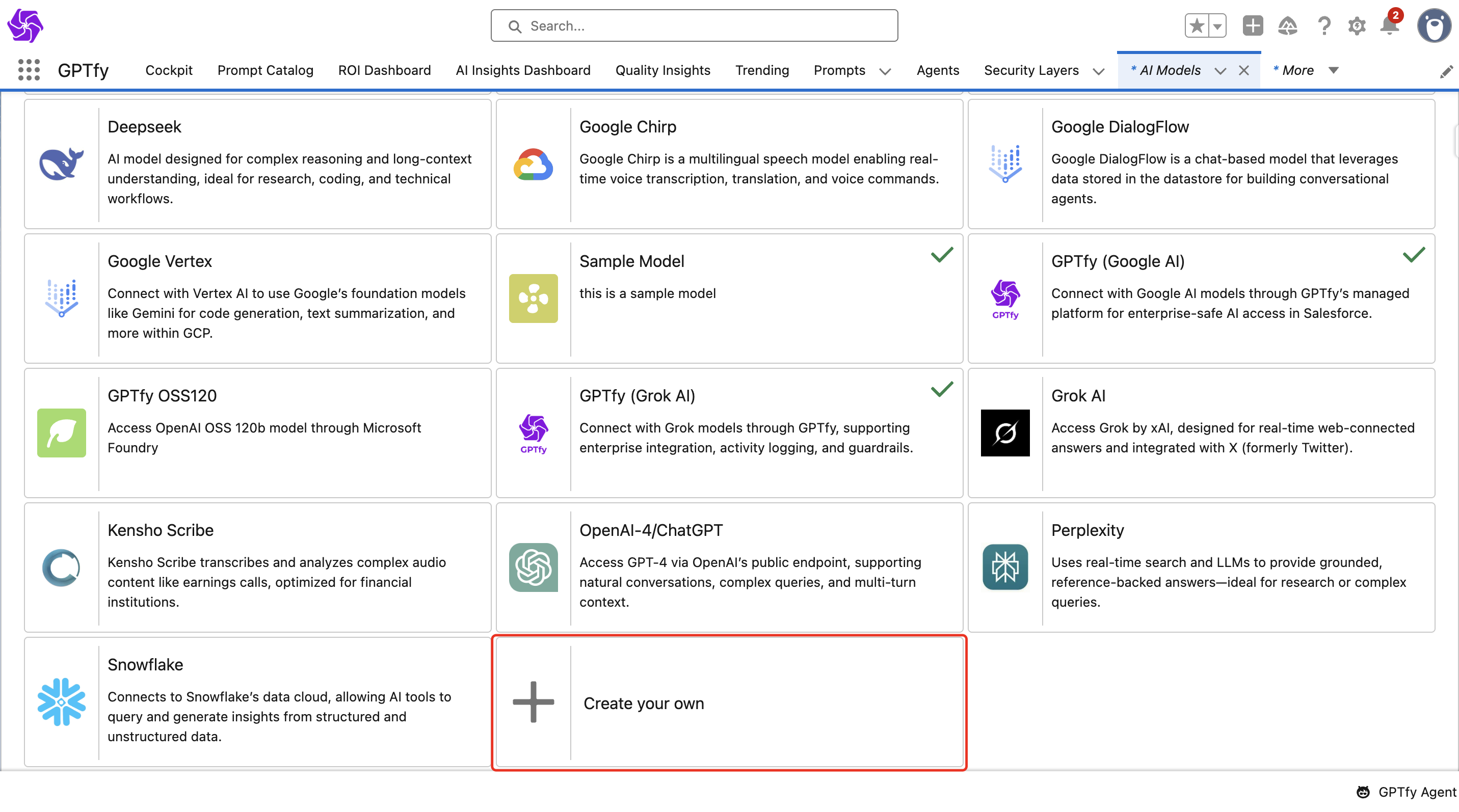Open the App Launcher grid icon
This screenshot has height=812, width=1459.
click(x=29, y=70)
